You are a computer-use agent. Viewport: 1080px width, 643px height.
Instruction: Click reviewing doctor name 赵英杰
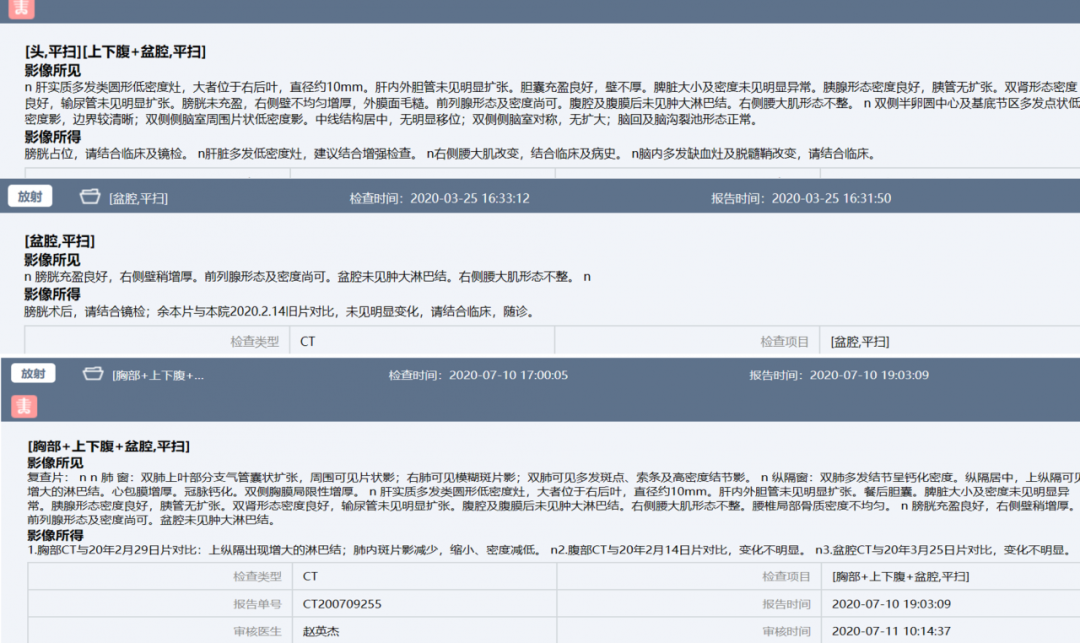point(321,631)
